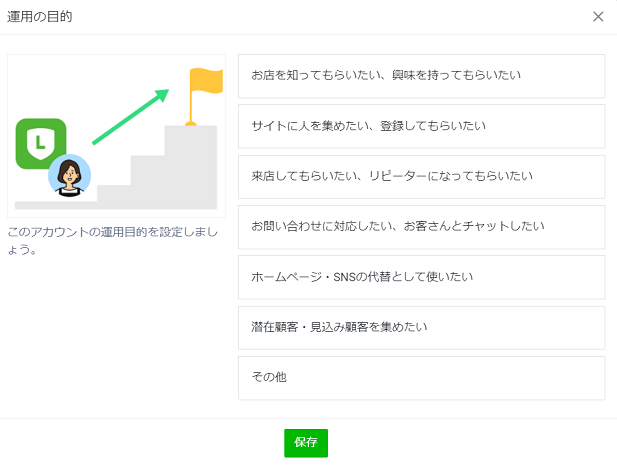
Task: Click the orange flagpole base on top step
Action: pyautogui.click(x=190, y=123)
